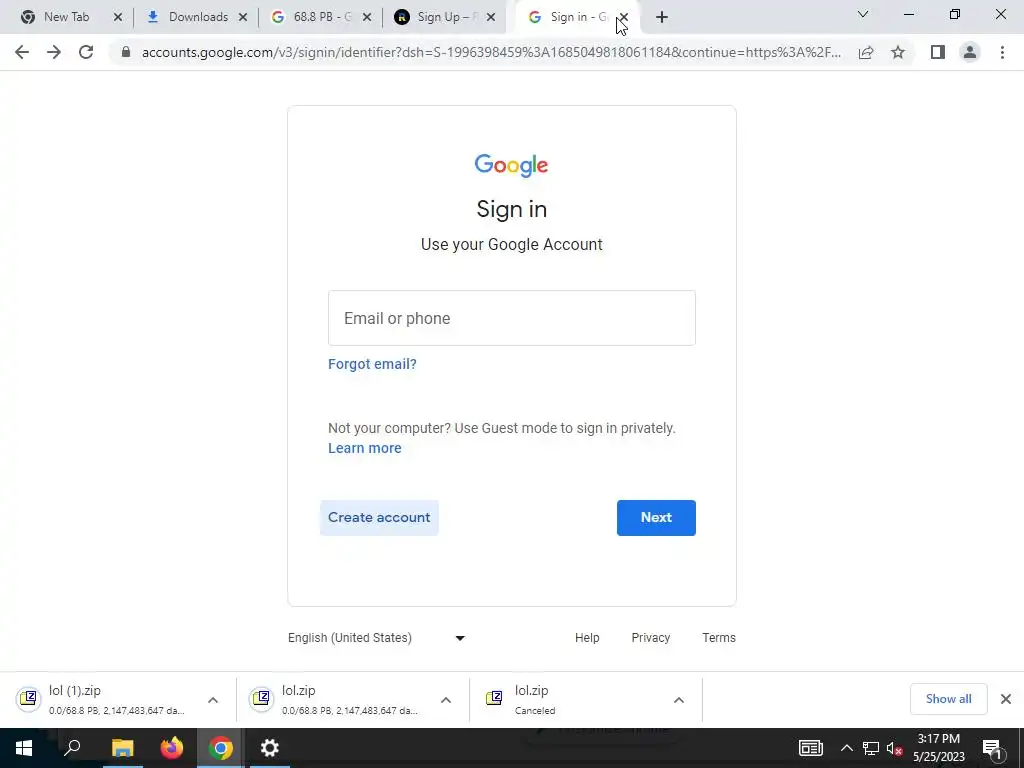Screen dimensions: 1024x768
Task: Open Chrome's three-dot menu
Action: pyautogui.click(x=1002, y=52)
